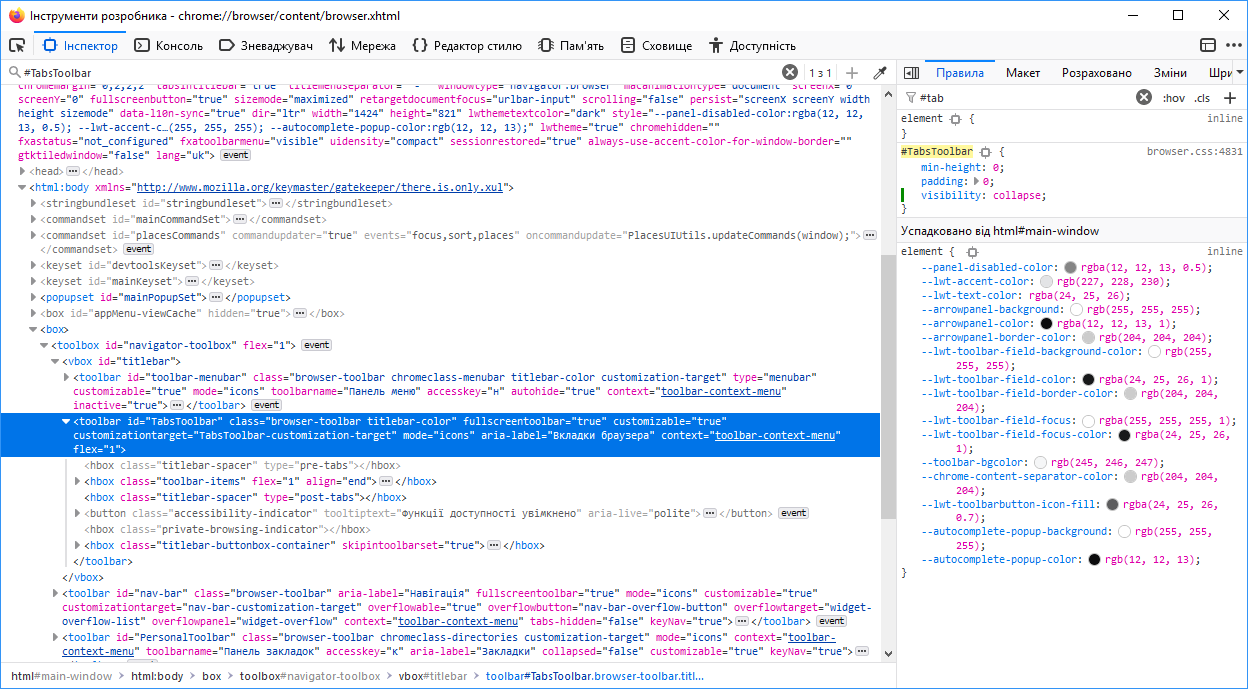This screenshot has width=1248, height=689.
Task: Clear the #tab style filter
Action: (x=1144, y=98)
